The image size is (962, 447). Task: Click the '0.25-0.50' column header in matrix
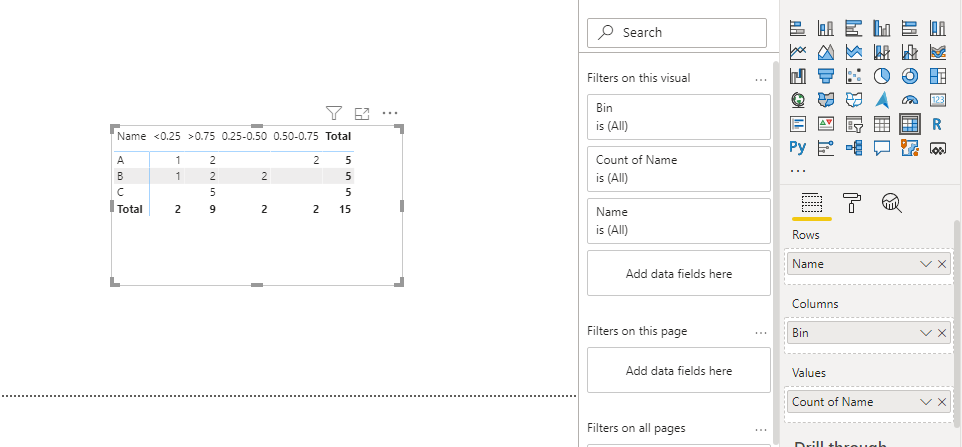(x=244, y=136)
